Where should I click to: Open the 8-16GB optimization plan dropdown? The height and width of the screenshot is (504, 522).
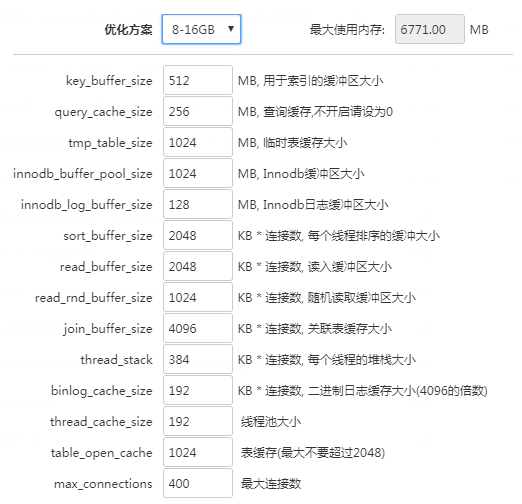pyautogui.click(x=201, y=29)
